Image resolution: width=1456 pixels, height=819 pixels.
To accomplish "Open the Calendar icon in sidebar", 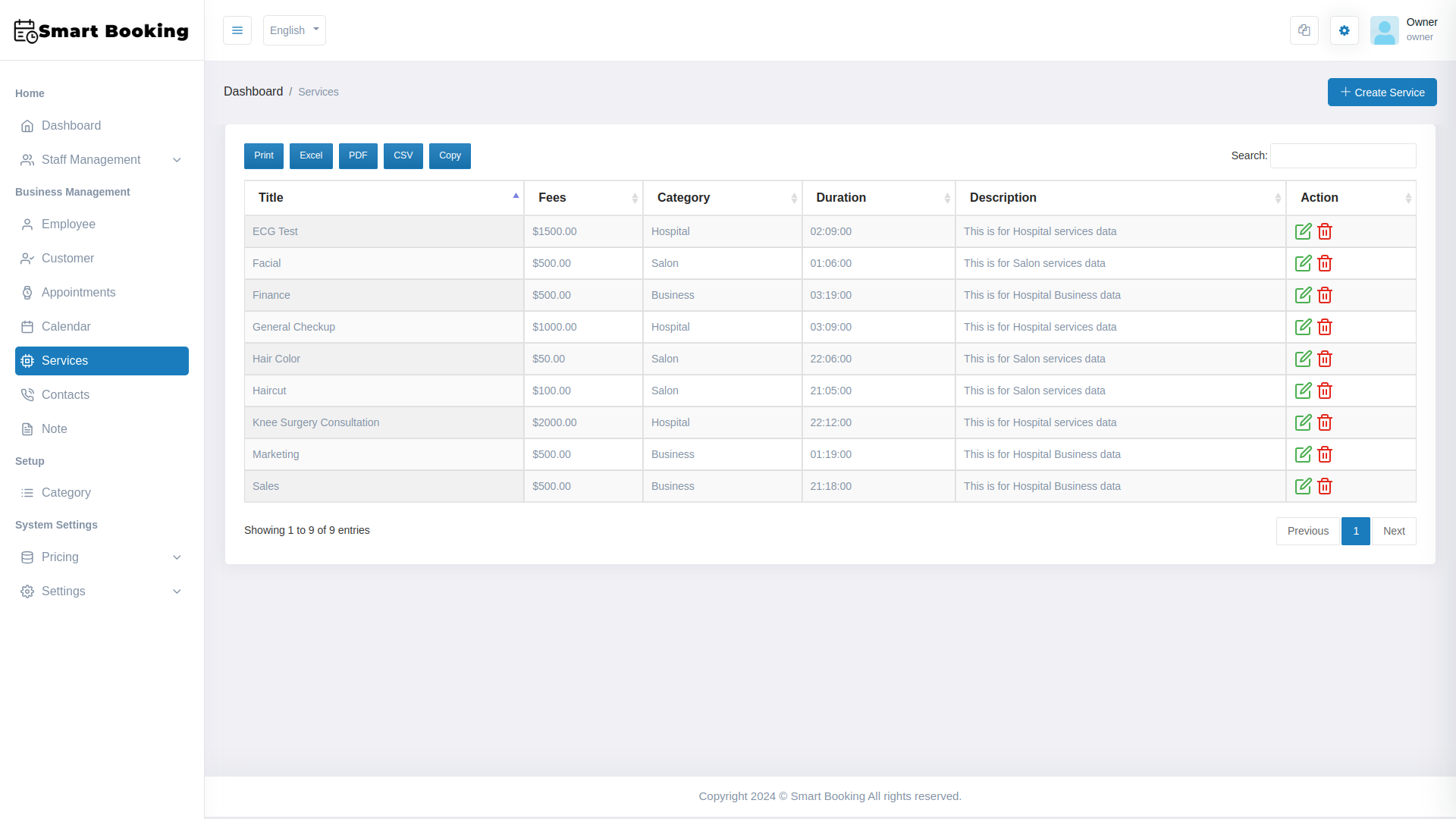I will point(27,326).
